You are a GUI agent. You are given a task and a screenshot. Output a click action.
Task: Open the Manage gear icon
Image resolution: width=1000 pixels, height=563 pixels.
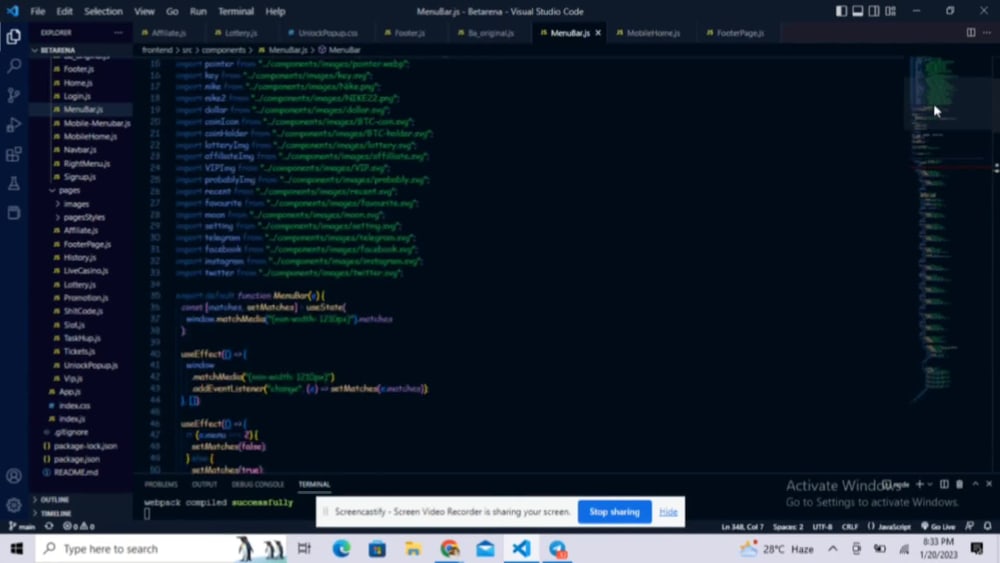[13, 506]
